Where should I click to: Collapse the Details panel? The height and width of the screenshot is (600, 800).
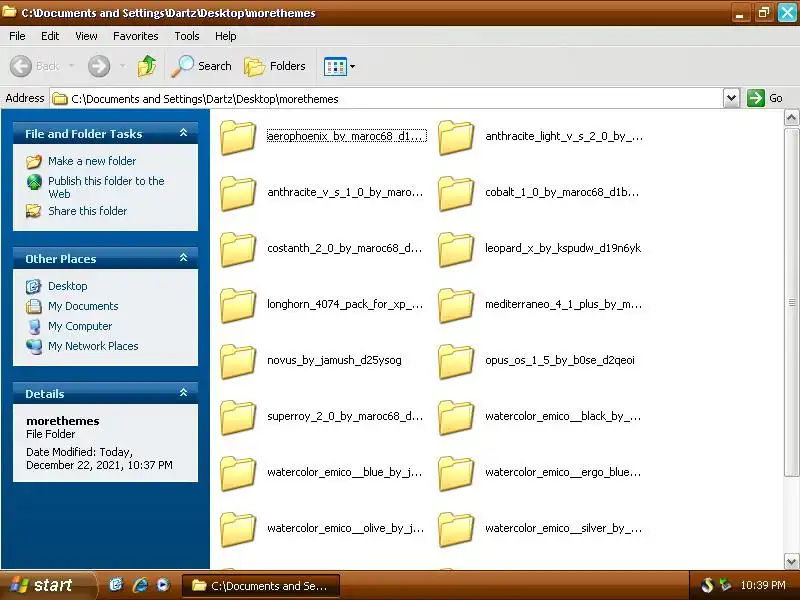point(183,393)
